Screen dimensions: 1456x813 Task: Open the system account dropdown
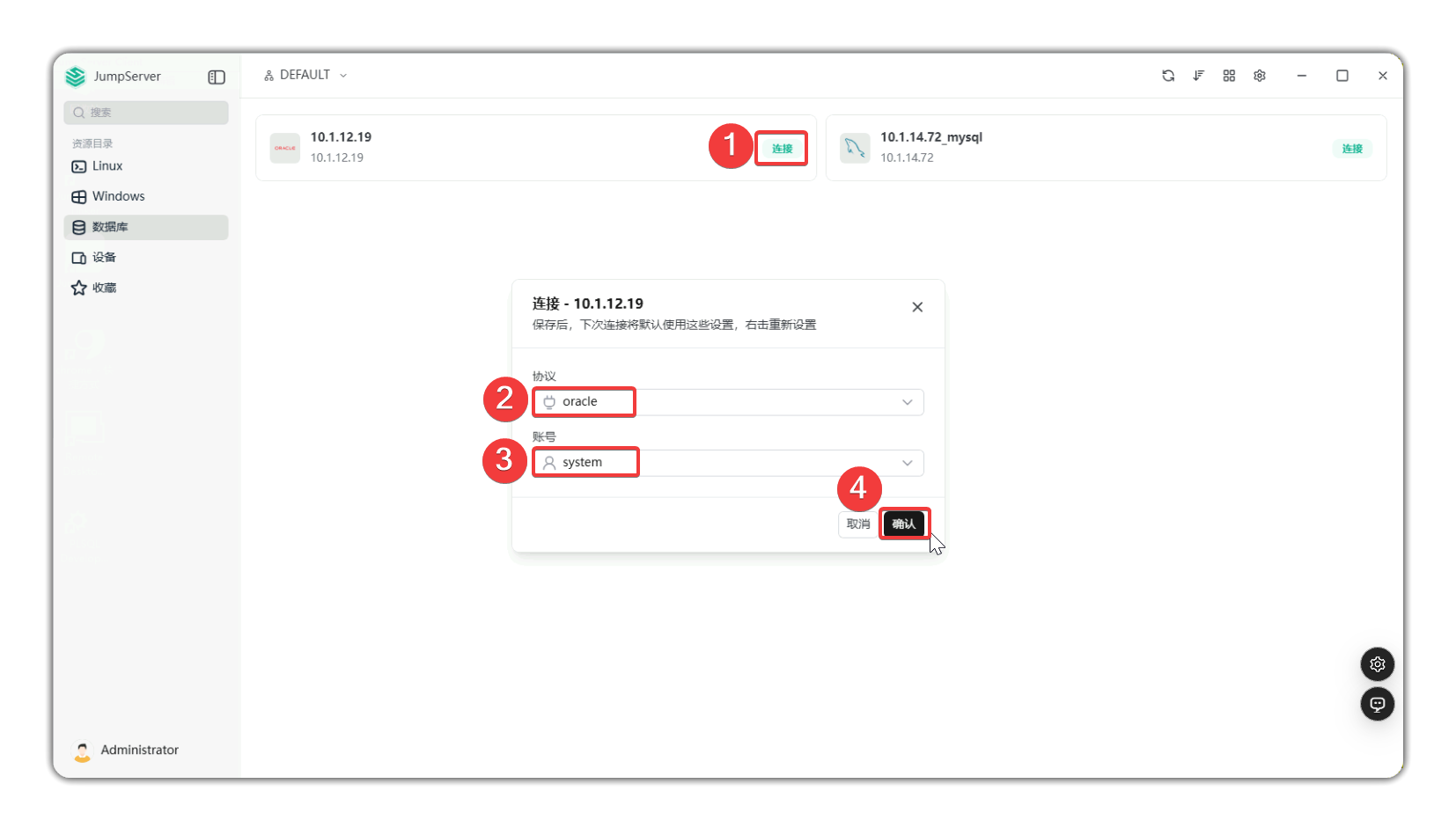727,463
